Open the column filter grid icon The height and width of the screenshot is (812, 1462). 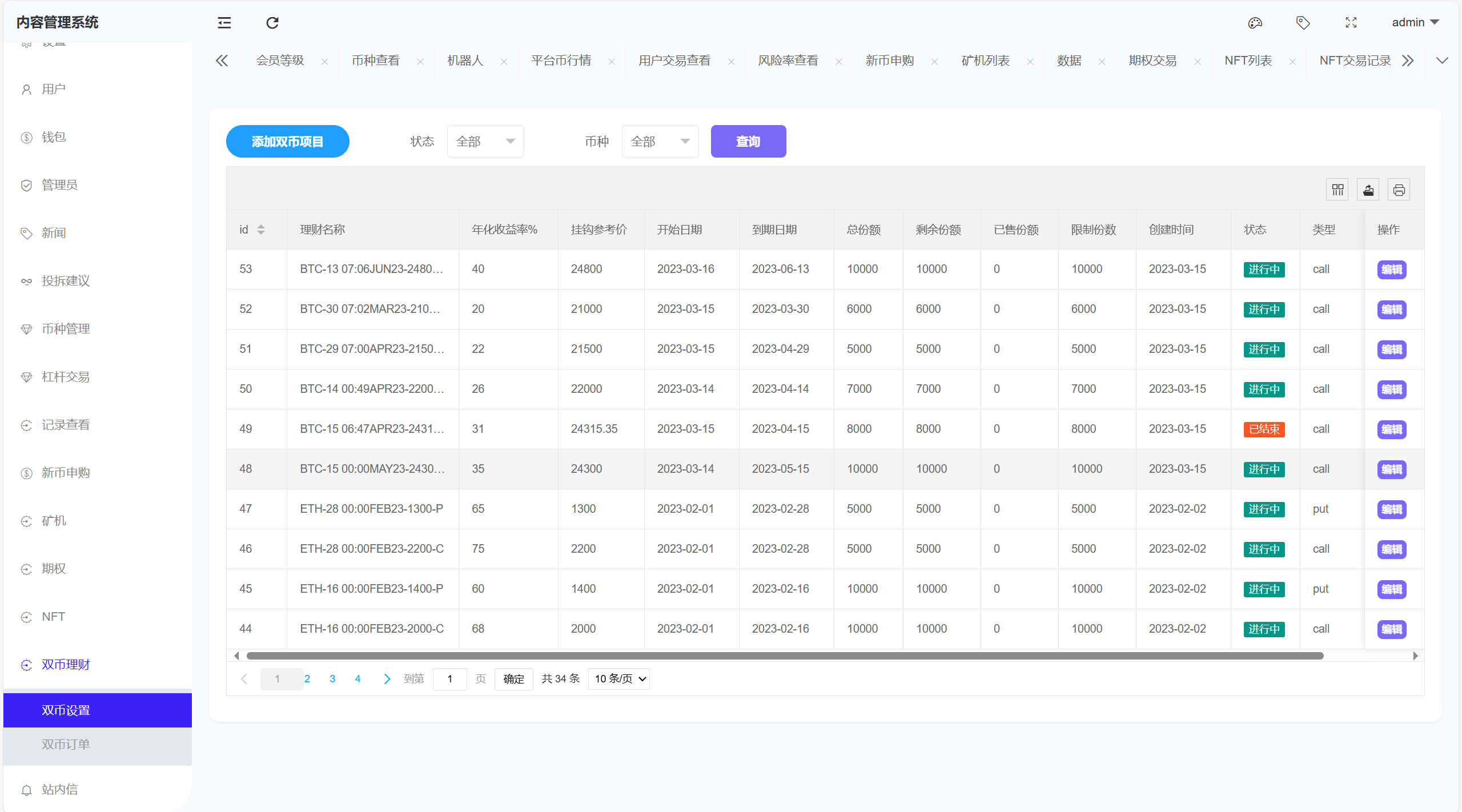coord(1338,190)
